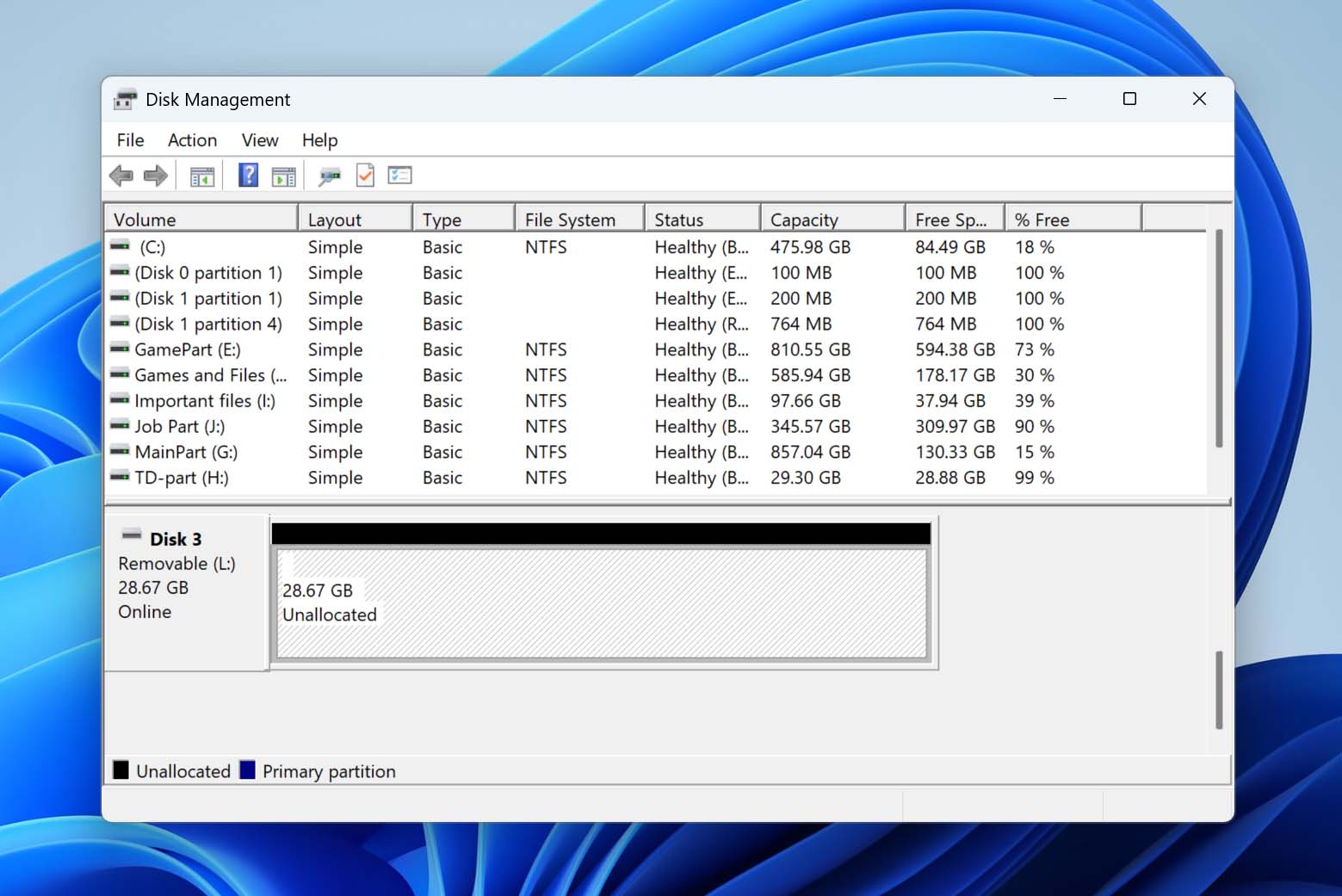Click drive icon beside TD-part (H:)
The height and width of the screenshot is (896, 1342).
point(121,477)
